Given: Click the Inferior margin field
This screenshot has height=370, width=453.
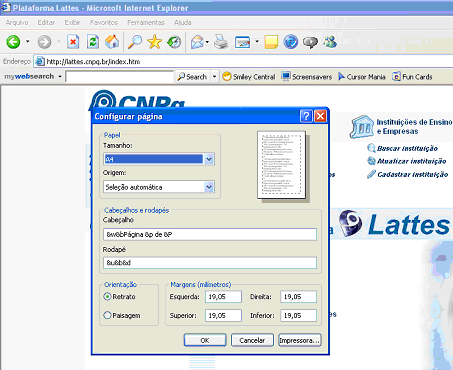Looking at the screenshot, I should click(298, 315).
